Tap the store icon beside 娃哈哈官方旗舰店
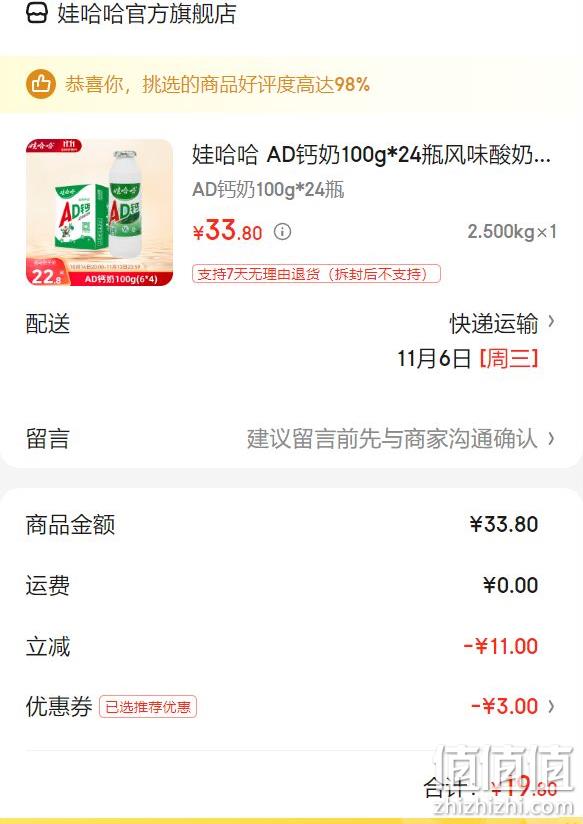This screenshot has height=824, width=583. pyautogui.click(x=37, y=13)
